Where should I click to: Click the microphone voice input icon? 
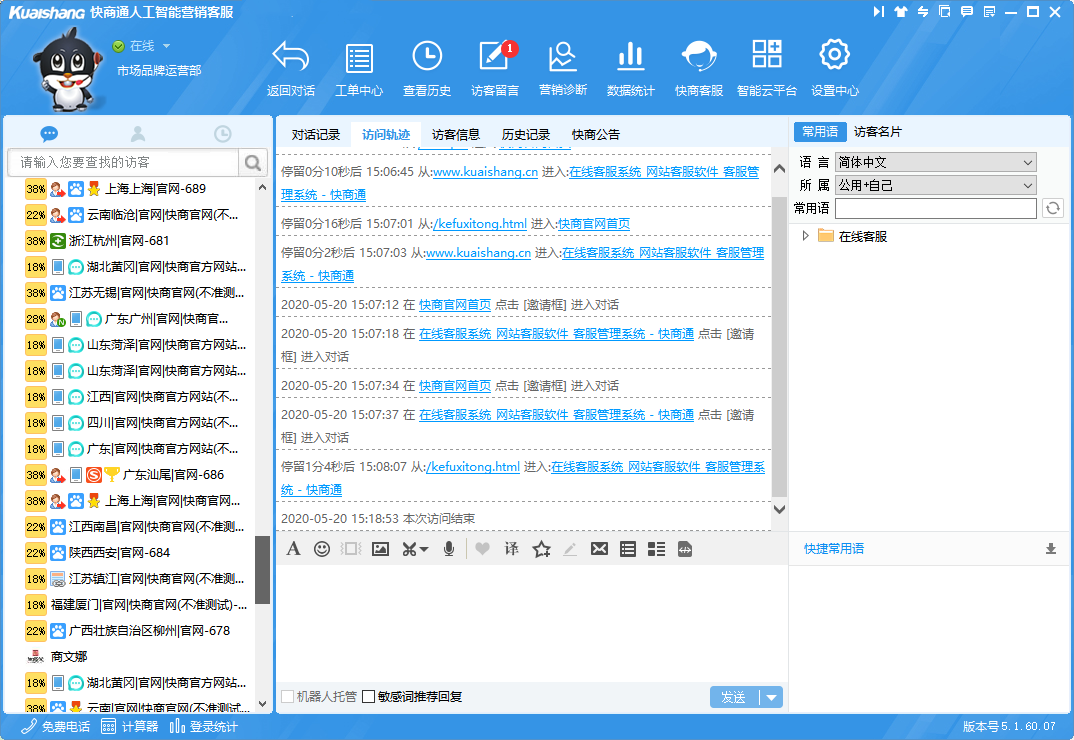point(449,549)
